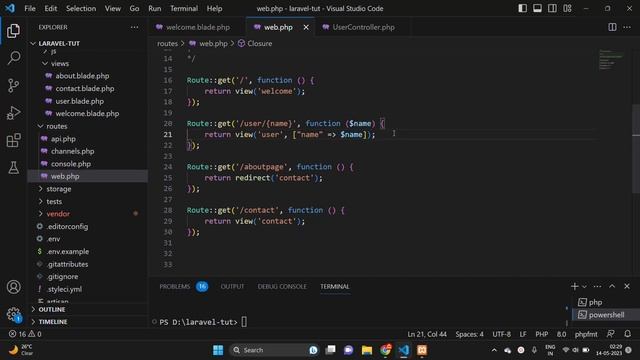The image size is (640, 360).
Task: Click the feedback icon in status bar
Action: point(611,334)
